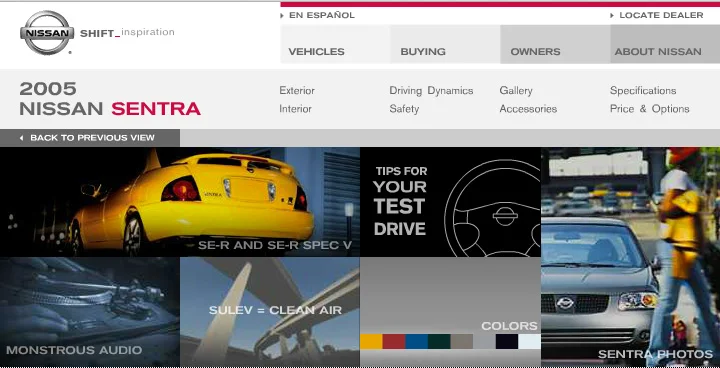Select the black color swatch

(507, 341)
